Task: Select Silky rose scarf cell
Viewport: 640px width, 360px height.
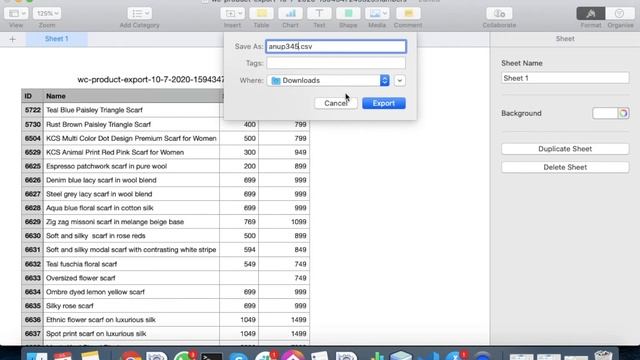Action: [131, 306]
